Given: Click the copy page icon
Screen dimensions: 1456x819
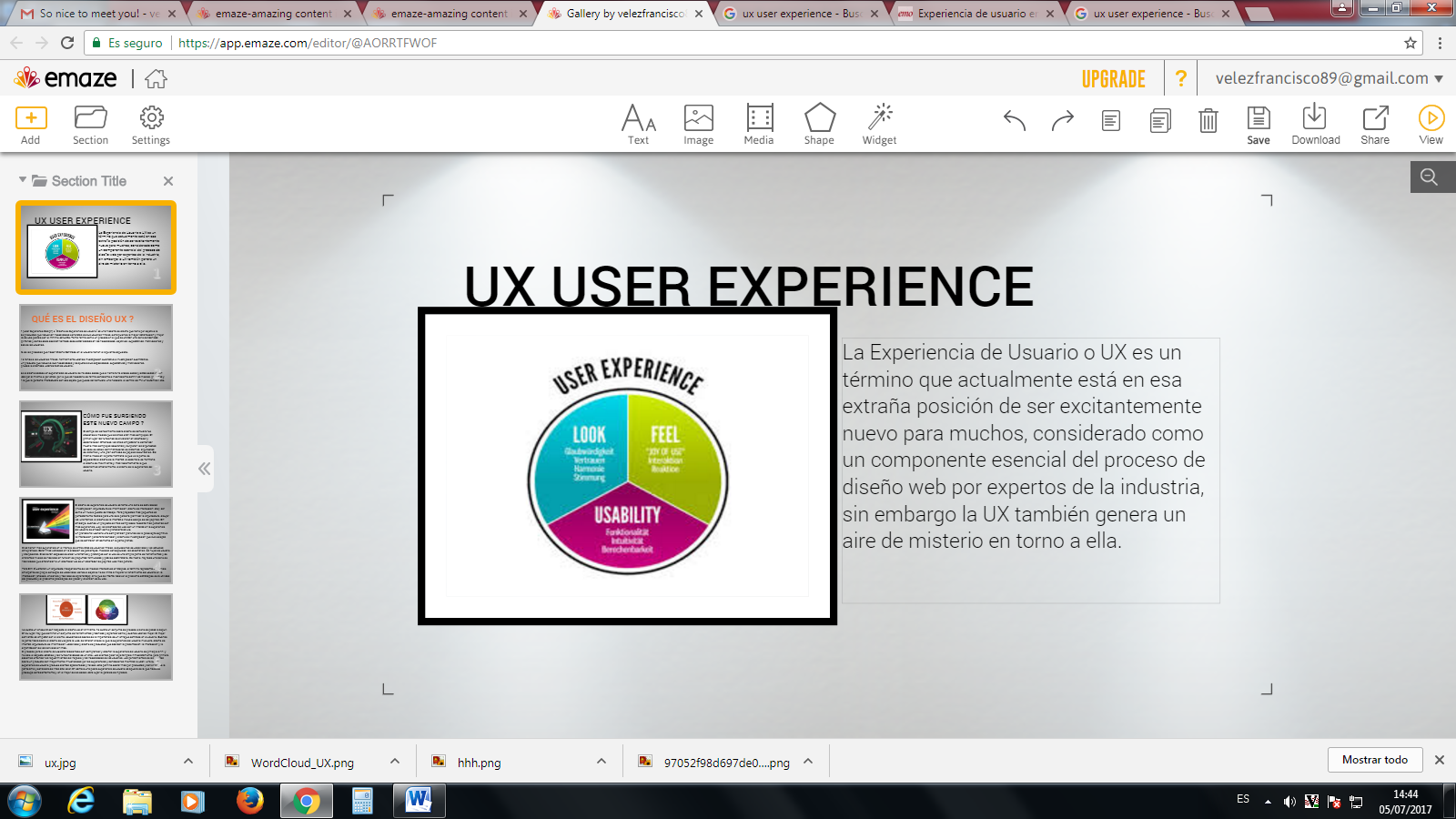Looking at the screenshot, I should (x=1111, y=120).
